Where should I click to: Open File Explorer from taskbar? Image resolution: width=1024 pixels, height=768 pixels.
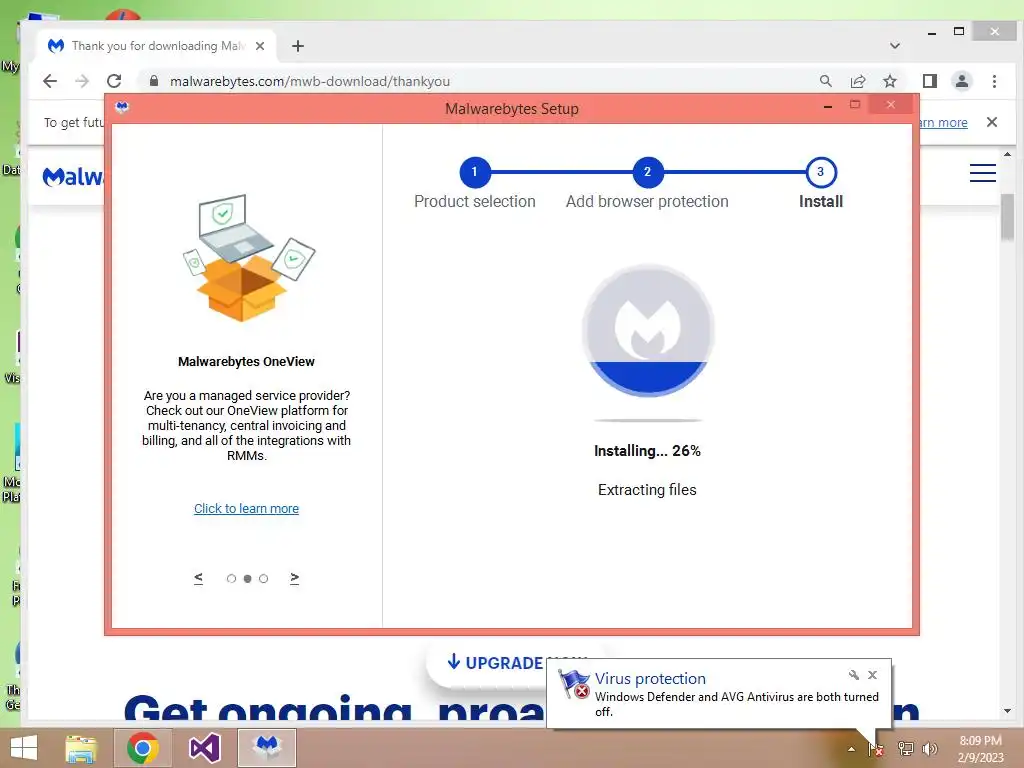pyautogui.click(x=81, y=748)
